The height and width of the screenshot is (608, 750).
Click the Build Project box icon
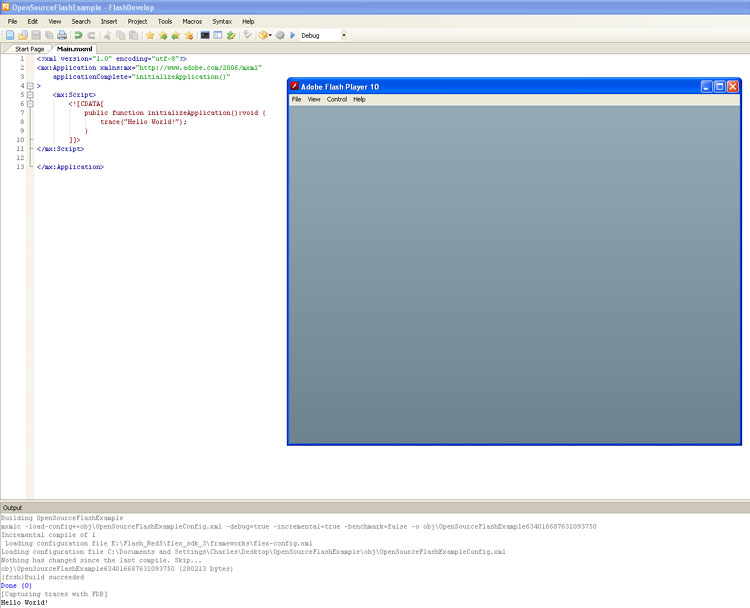click(x=263, y=35)
